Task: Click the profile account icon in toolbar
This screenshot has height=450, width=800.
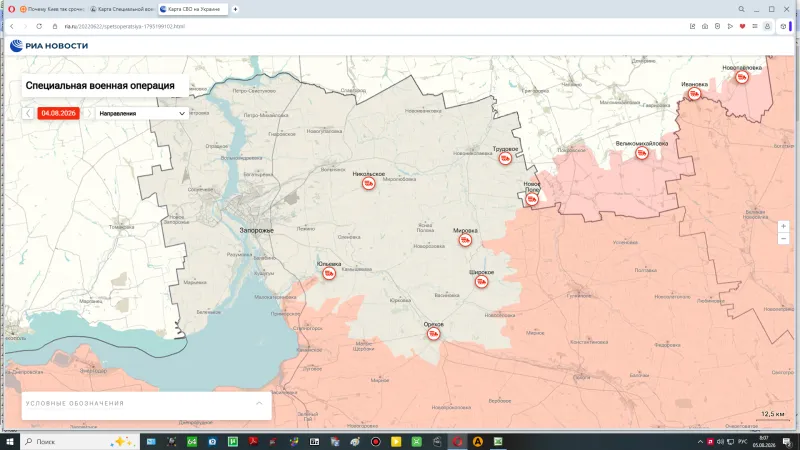Action: (x=767, y=26)
